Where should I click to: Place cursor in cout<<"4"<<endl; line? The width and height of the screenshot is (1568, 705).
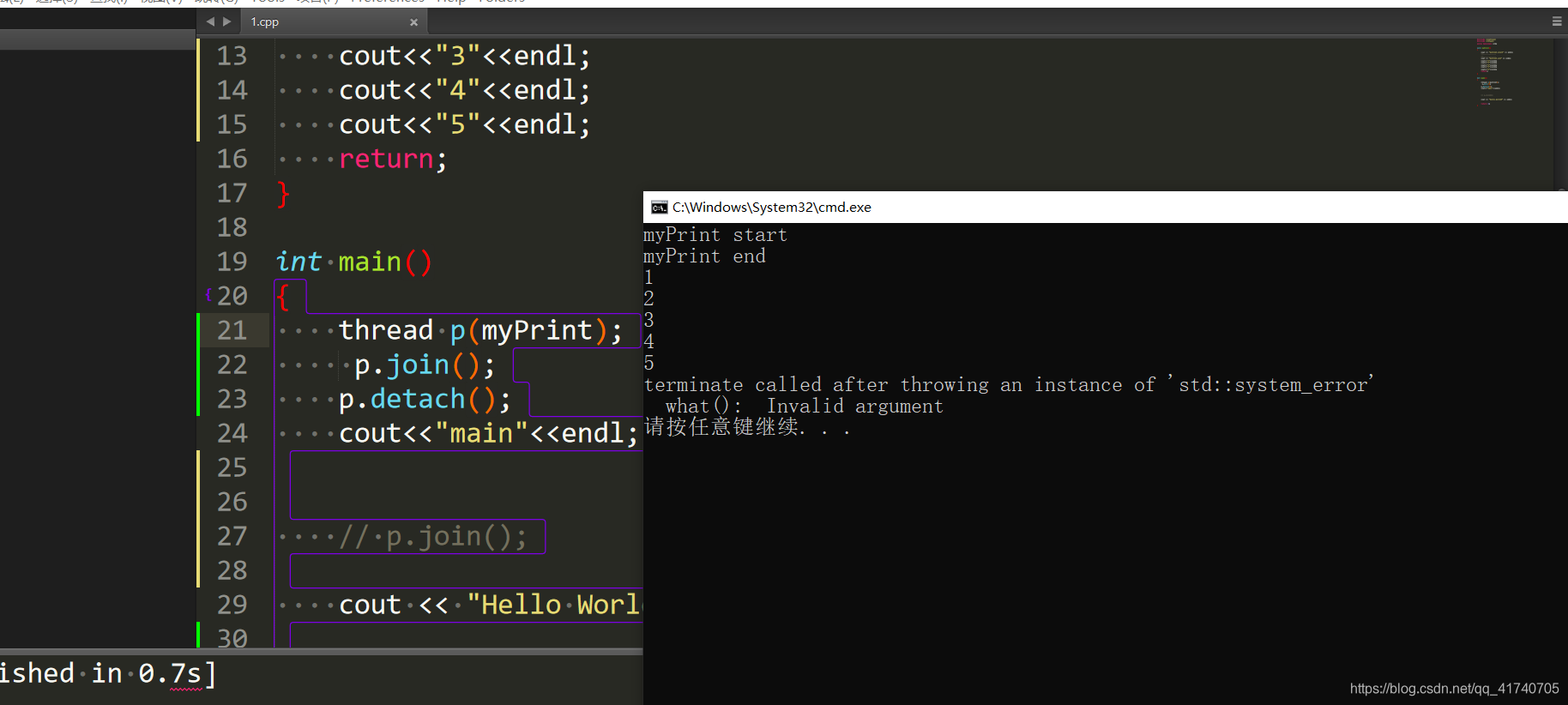click(x=464, y=90)
